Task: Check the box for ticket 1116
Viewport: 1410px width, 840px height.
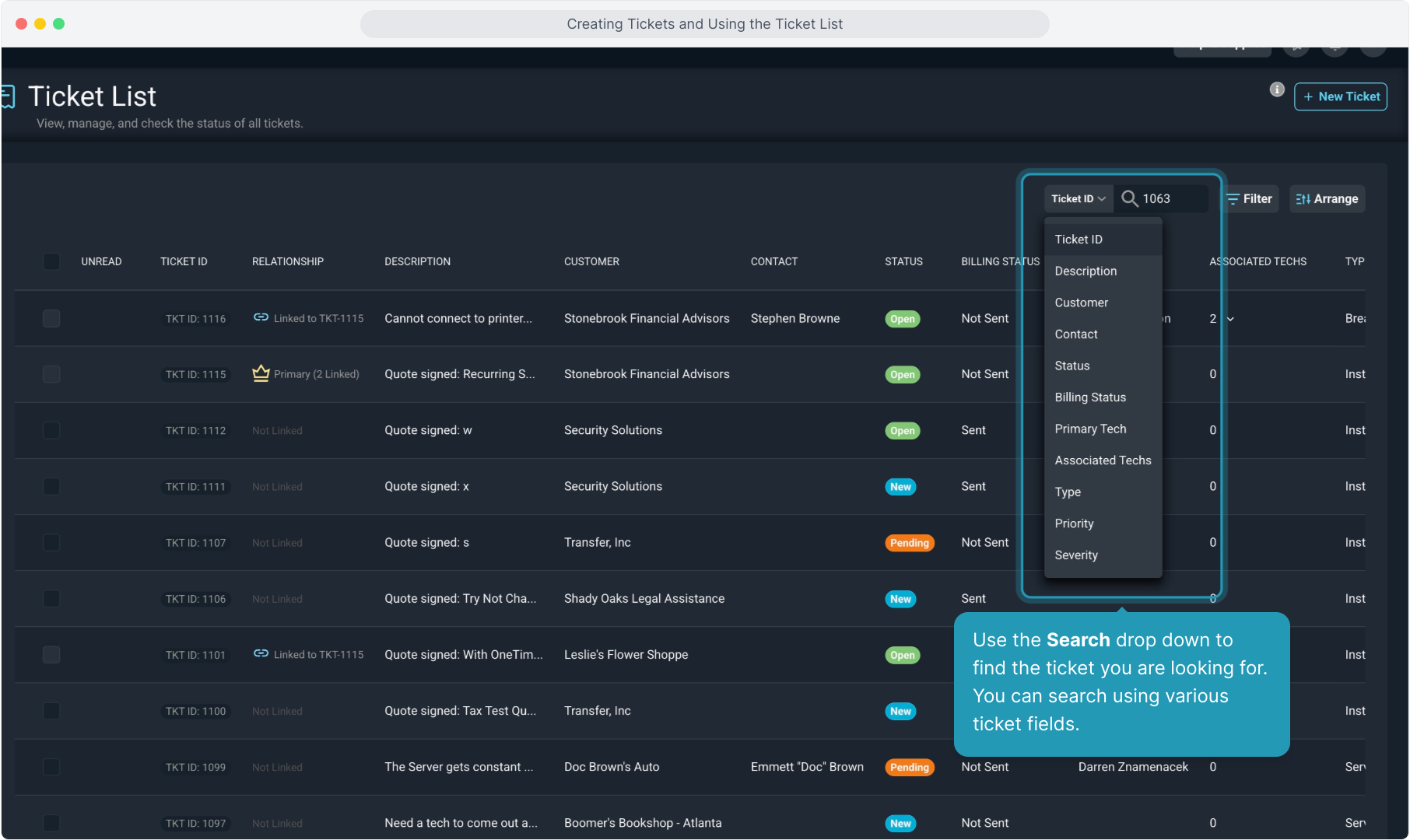Action: pos(51,318)
